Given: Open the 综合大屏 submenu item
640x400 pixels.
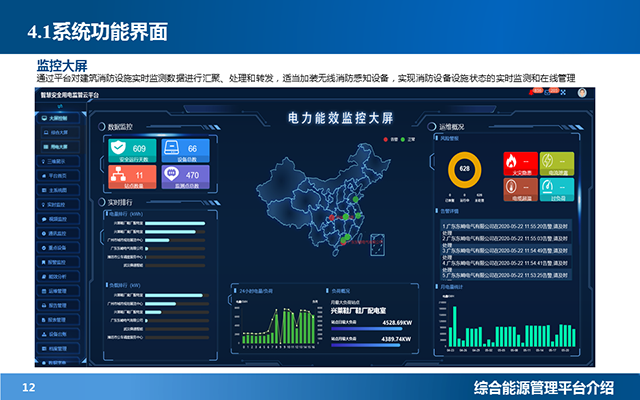Looking at the screenshot, I should (x=60, y=133).
